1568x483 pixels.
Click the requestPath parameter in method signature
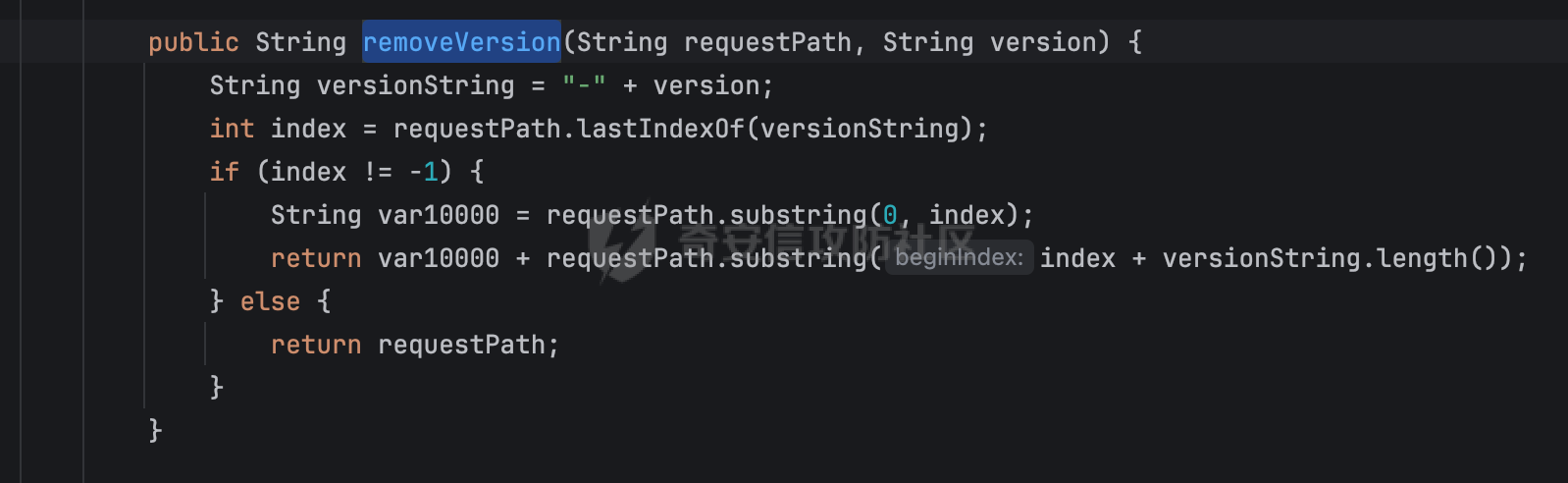767,42
